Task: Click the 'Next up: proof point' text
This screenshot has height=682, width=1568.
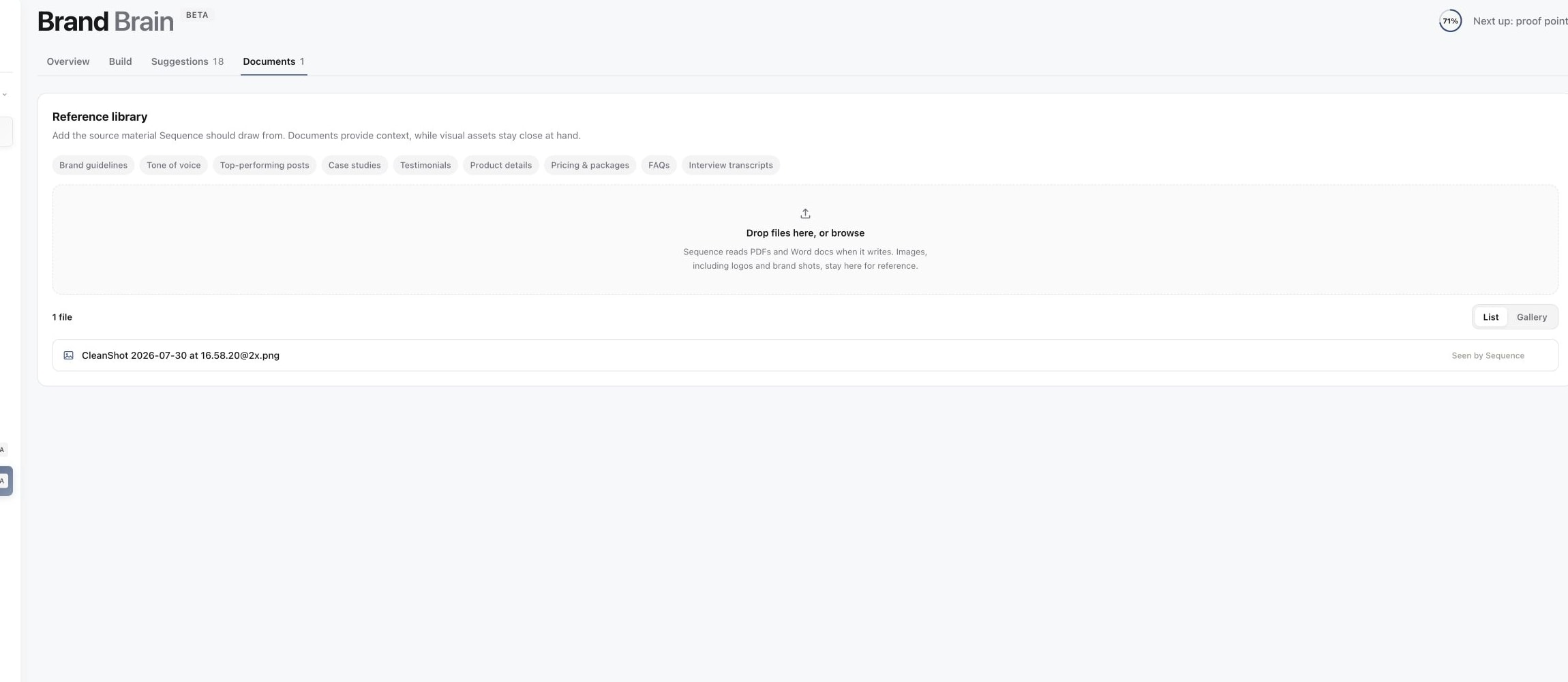Action: tap(1520, 21)
